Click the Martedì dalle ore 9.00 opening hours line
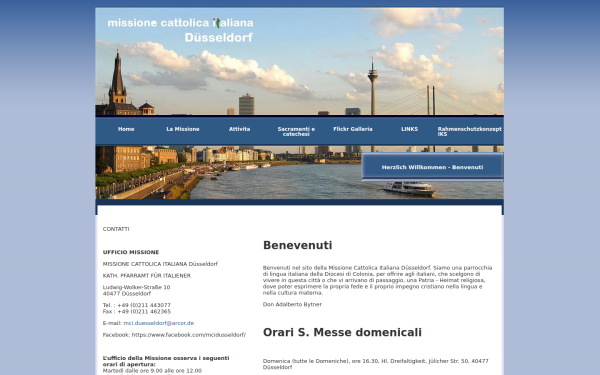Image resolution: width=600 pixels, height=375 pixels. 152,371
